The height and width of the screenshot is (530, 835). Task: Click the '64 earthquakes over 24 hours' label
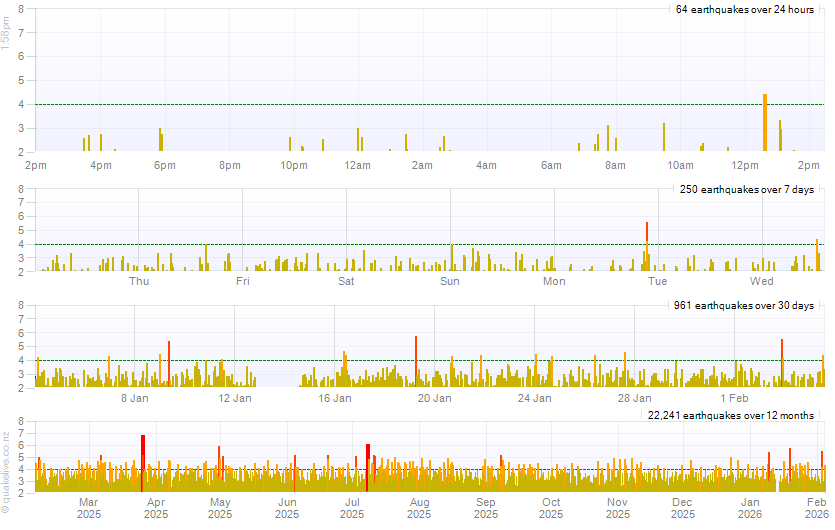coord(745,9)
